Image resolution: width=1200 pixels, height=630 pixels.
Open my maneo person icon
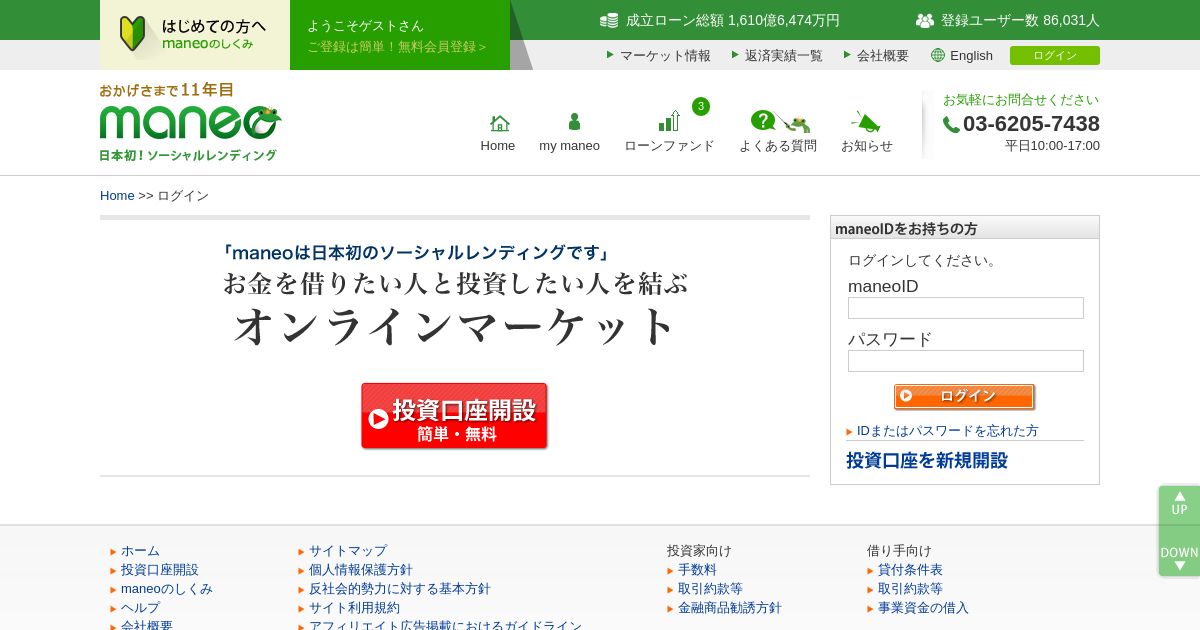point(574,122)
